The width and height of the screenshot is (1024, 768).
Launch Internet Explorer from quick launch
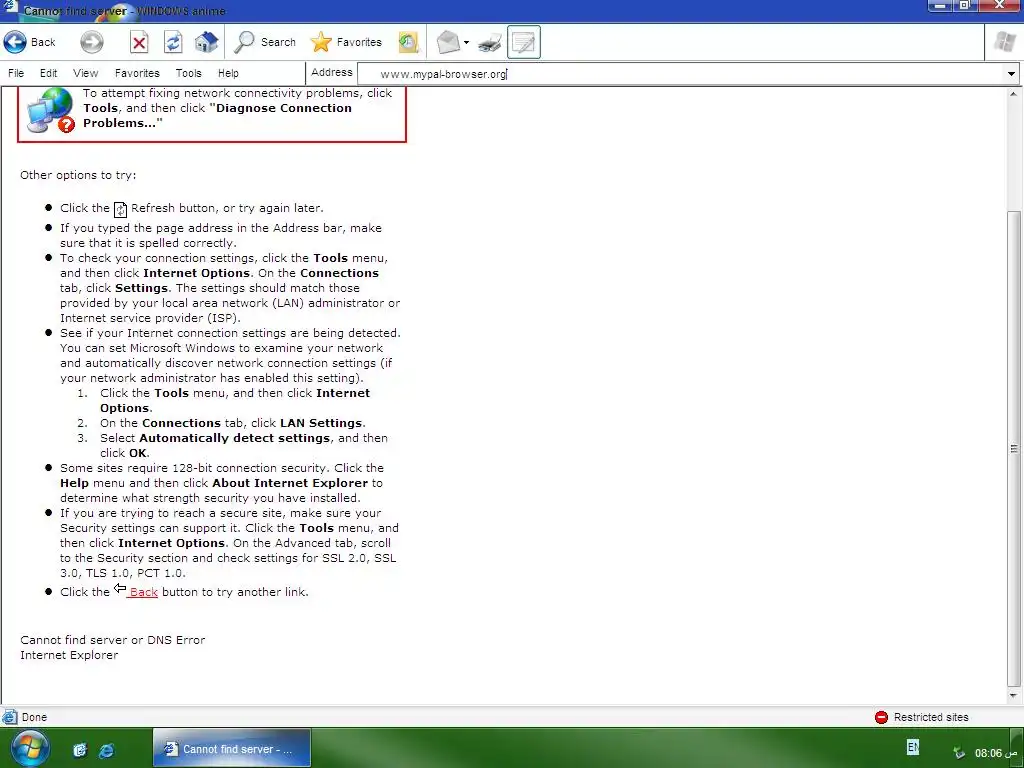click(106, 750)
